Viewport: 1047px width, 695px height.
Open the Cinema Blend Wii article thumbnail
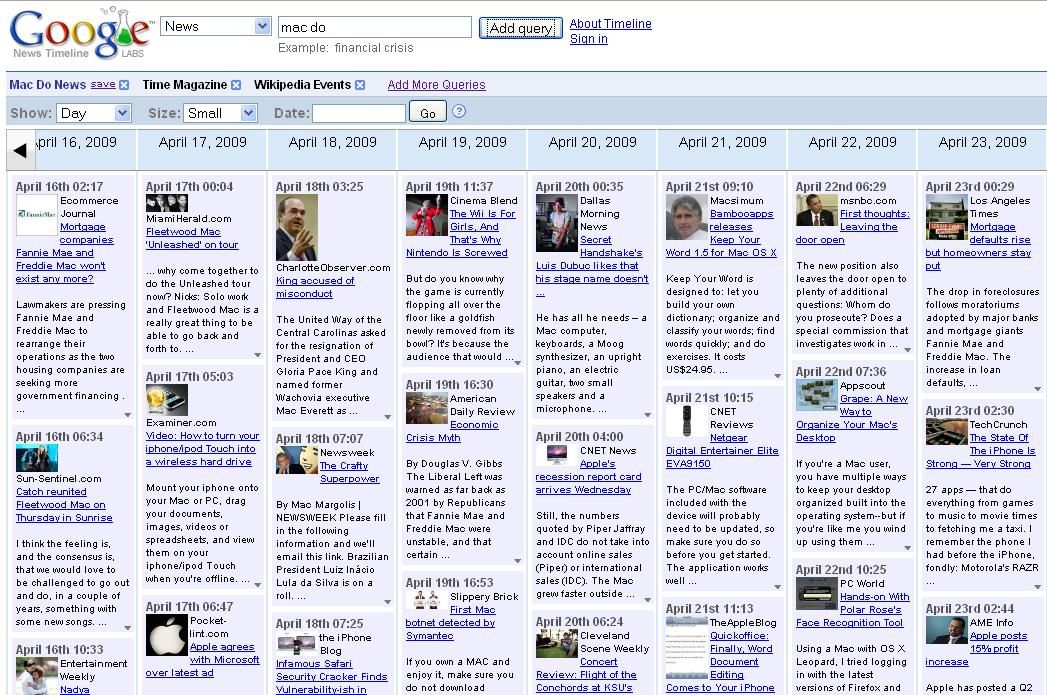click(x=427, y=214)
